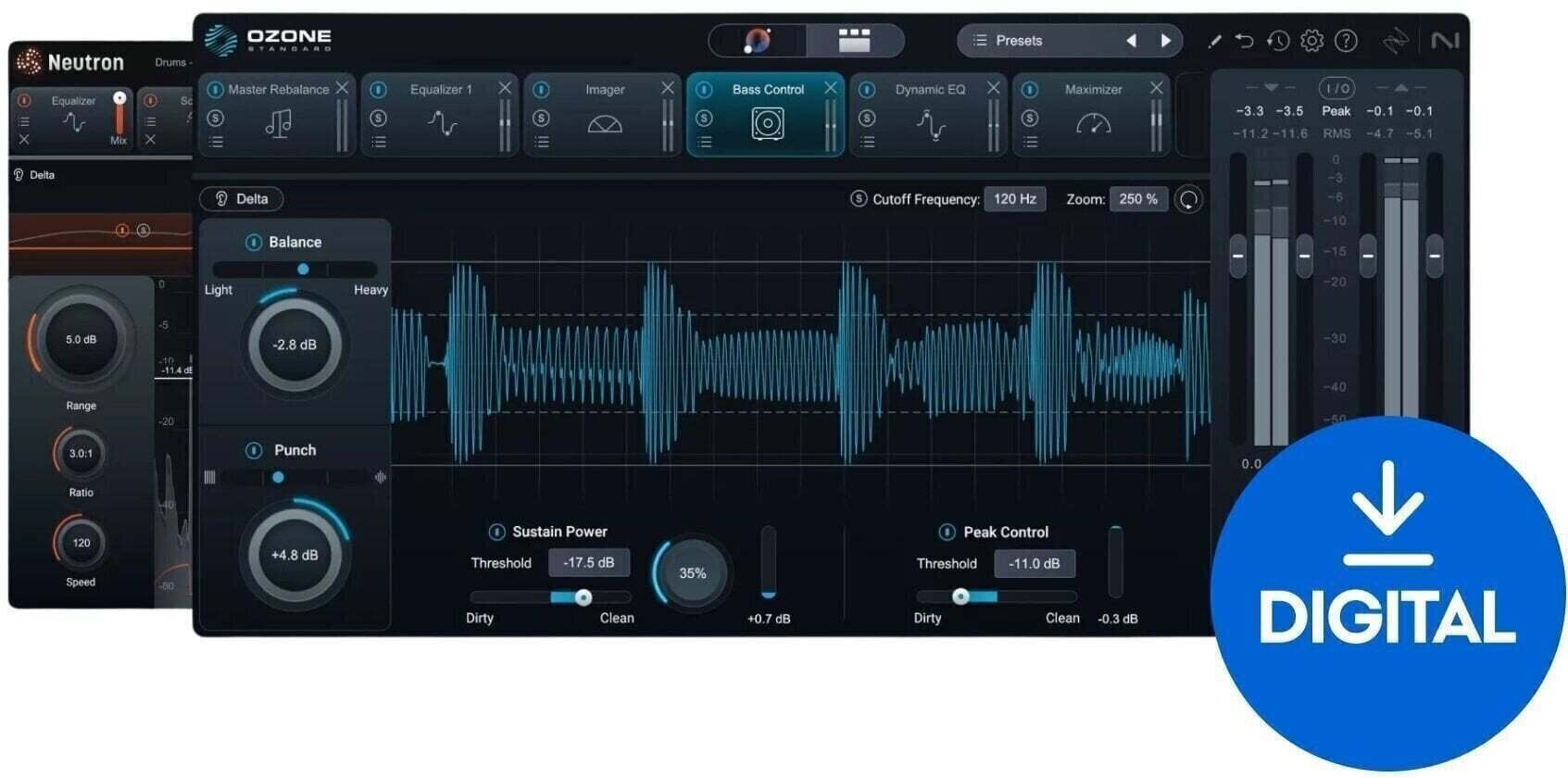The width and height of the screenshot is (1568, 778).
Task: Select the Master Rebalance module icon
Action: coord(278,123)
